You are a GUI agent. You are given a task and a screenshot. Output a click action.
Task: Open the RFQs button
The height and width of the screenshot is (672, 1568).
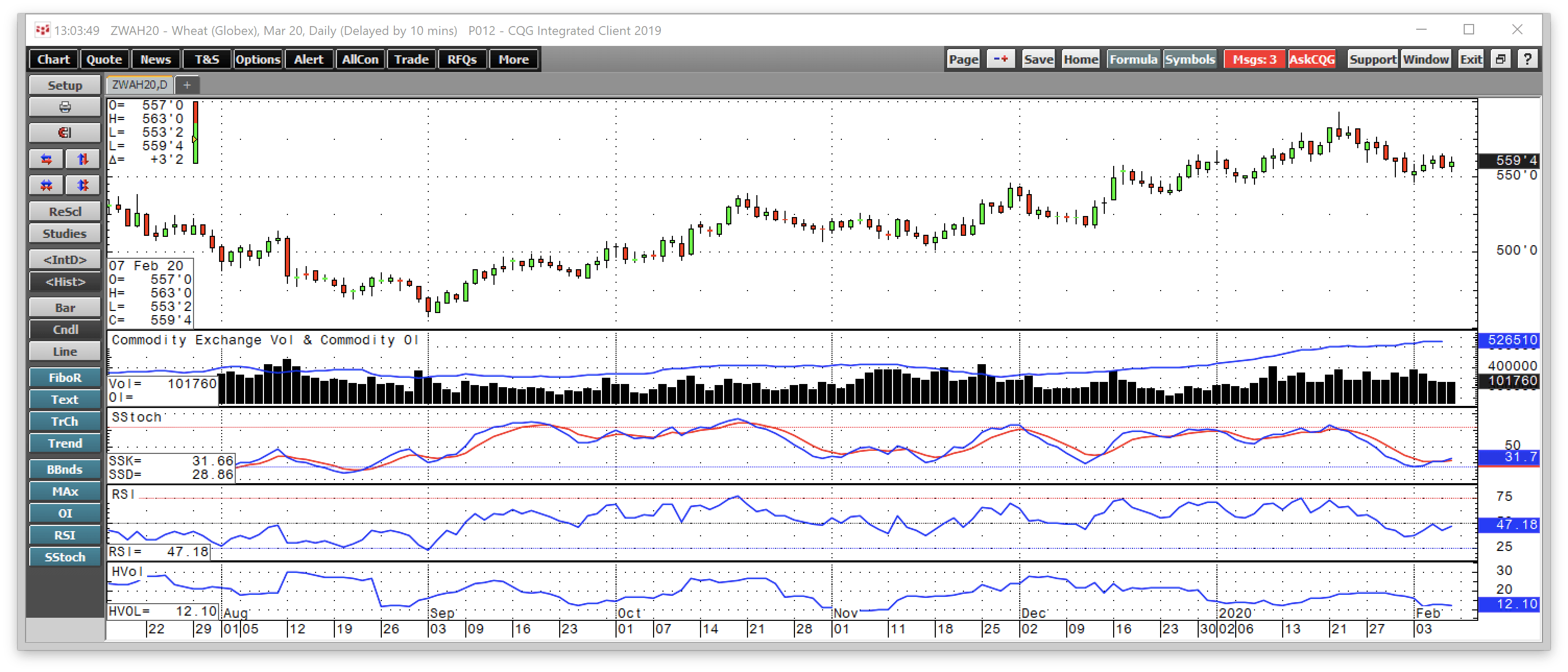click(462, 59)
